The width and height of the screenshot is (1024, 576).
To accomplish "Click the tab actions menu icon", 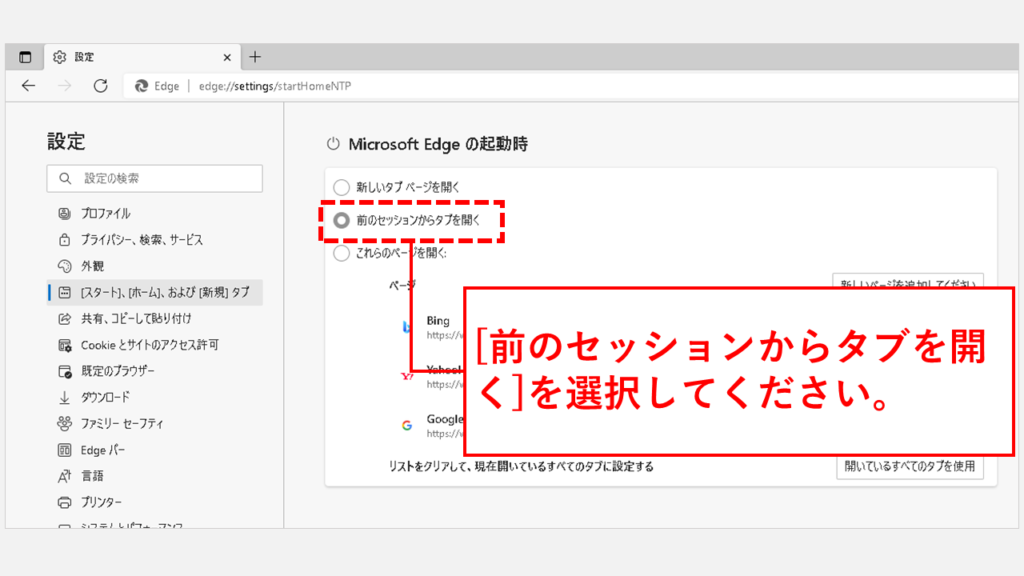I will tap(25, 57).
